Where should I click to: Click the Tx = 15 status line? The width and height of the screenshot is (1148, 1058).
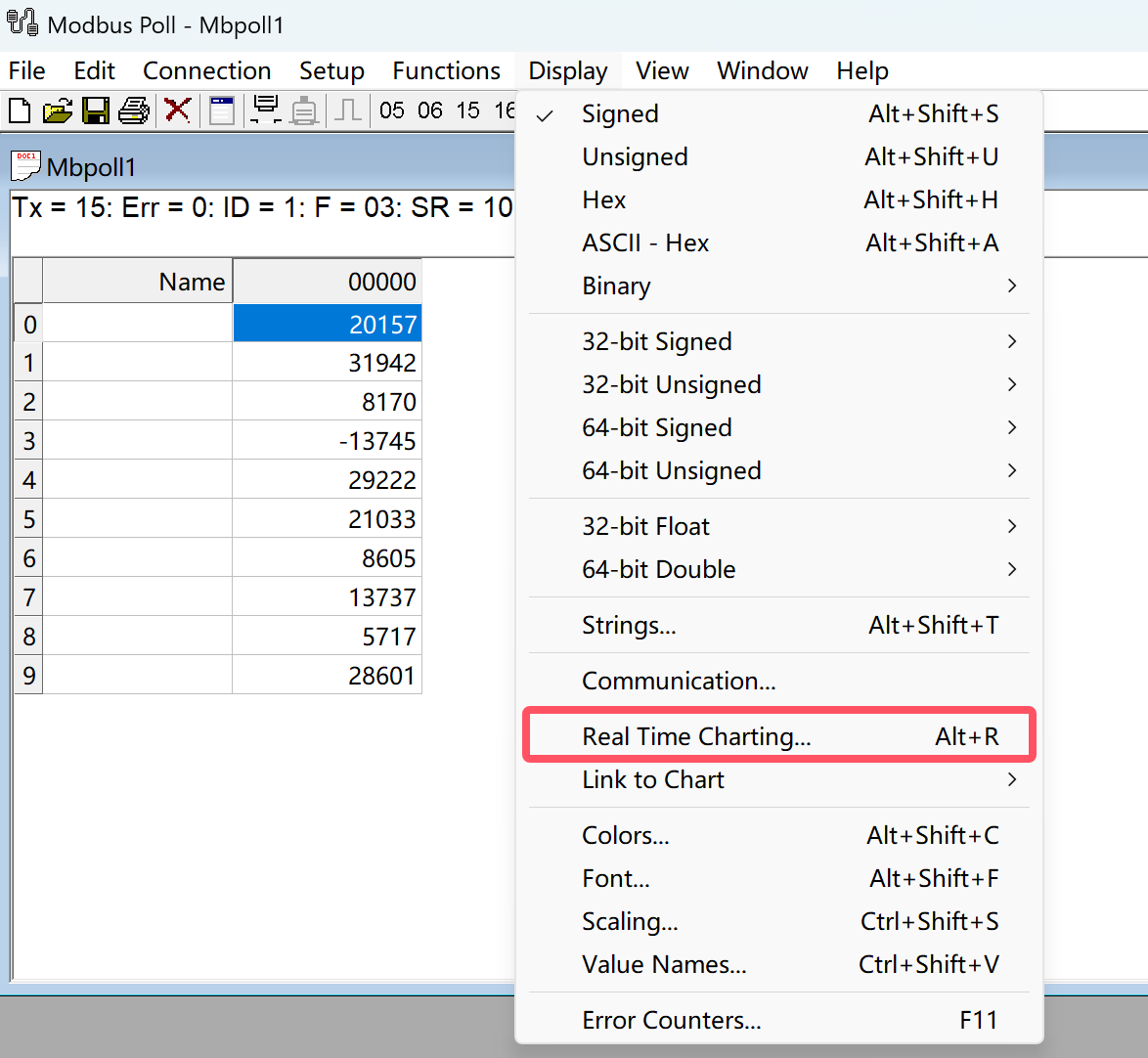tap(262, 208)
